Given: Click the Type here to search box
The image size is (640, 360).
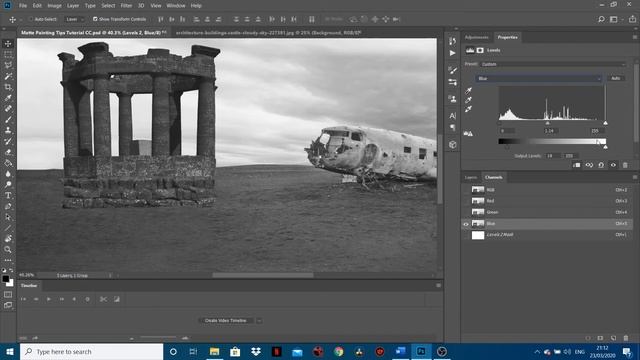Looking at the screenshot, I should coord(92,351).
